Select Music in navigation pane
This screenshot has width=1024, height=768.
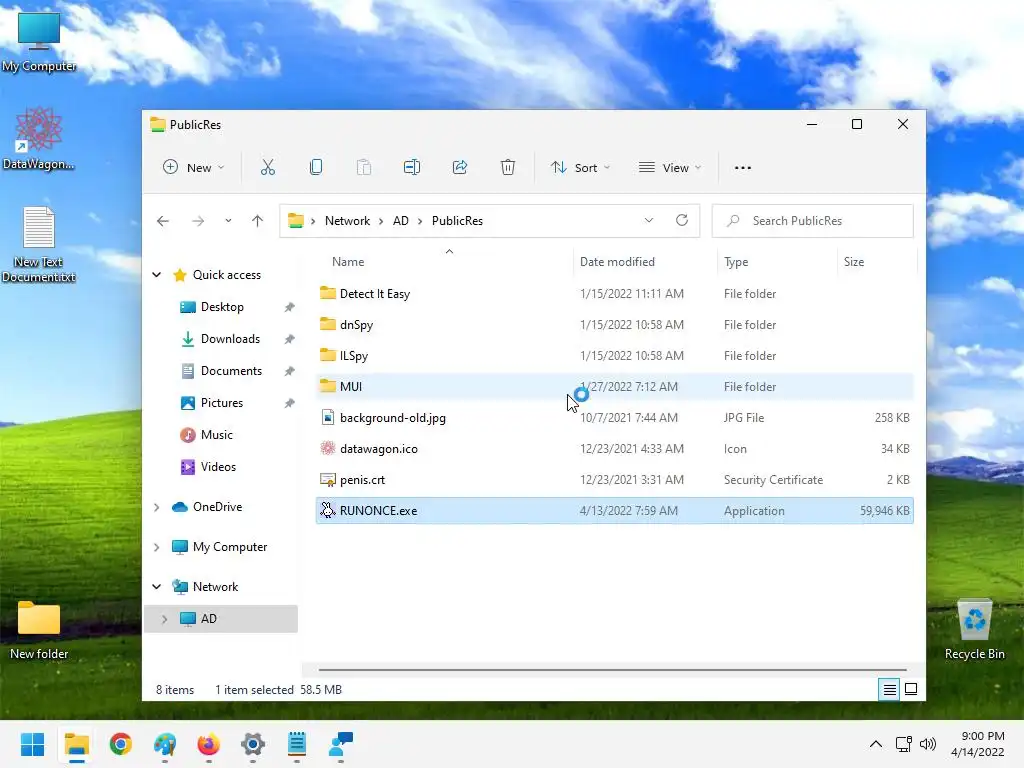coord(216,435)
